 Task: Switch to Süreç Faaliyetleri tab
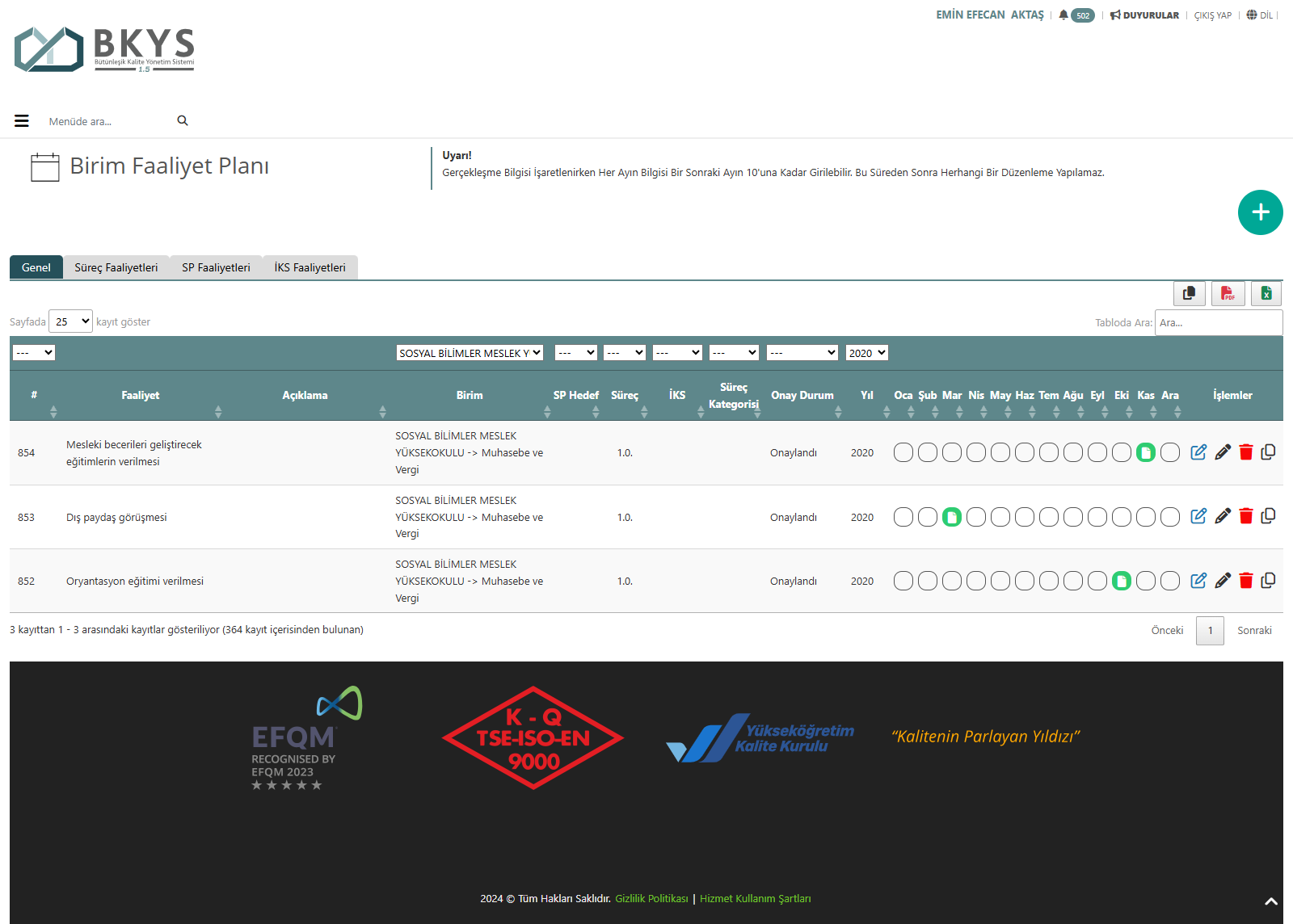116,267
